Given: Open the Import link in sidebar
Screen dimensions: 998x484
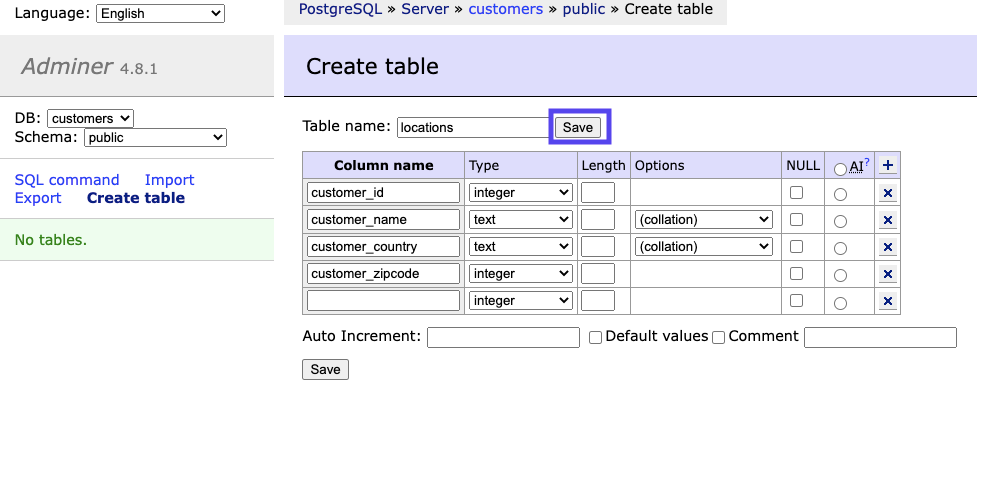Looking at the screenshot, I should coord(169,180).
